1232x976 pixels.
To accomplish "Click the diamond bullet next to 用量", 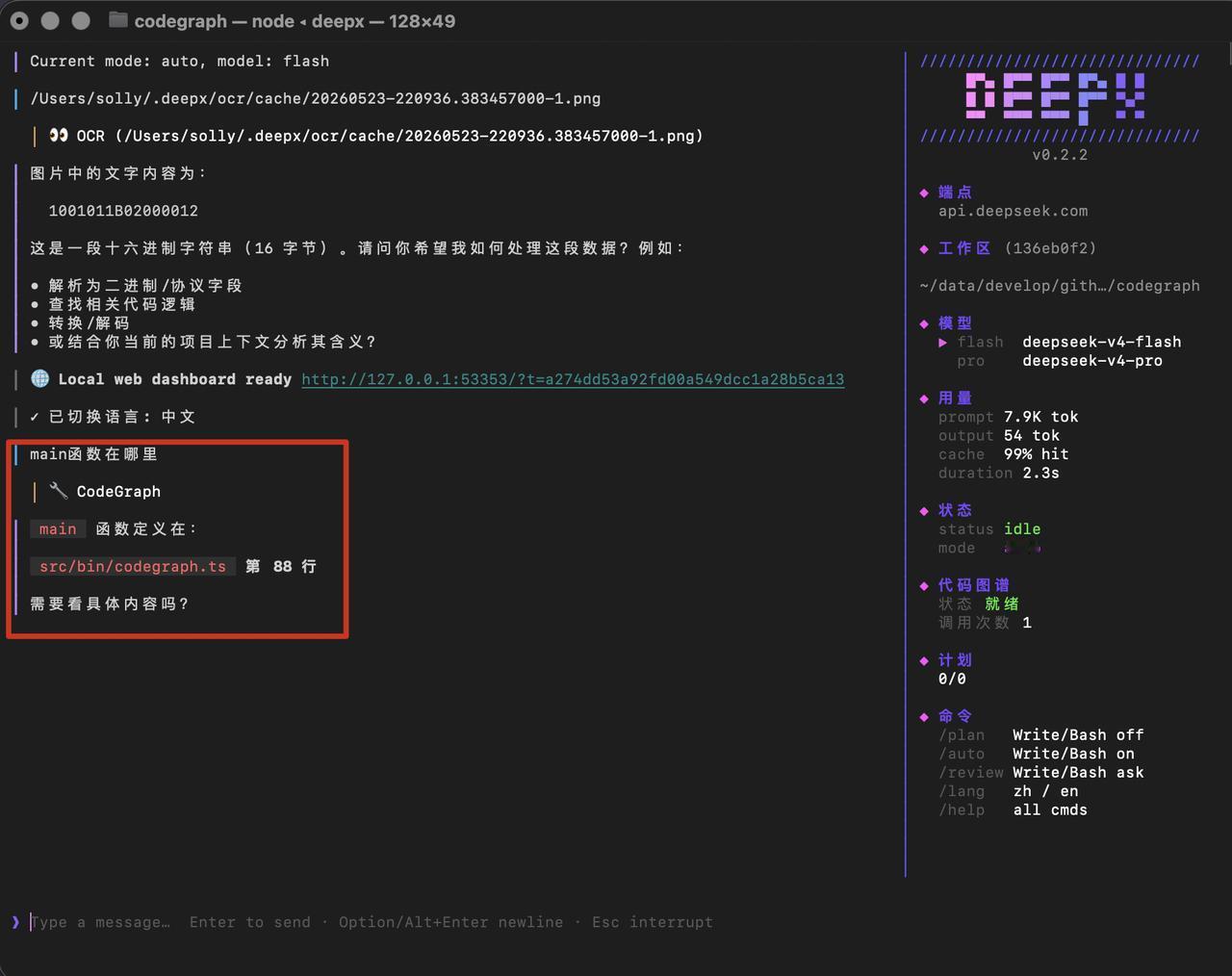I will 924,398.
